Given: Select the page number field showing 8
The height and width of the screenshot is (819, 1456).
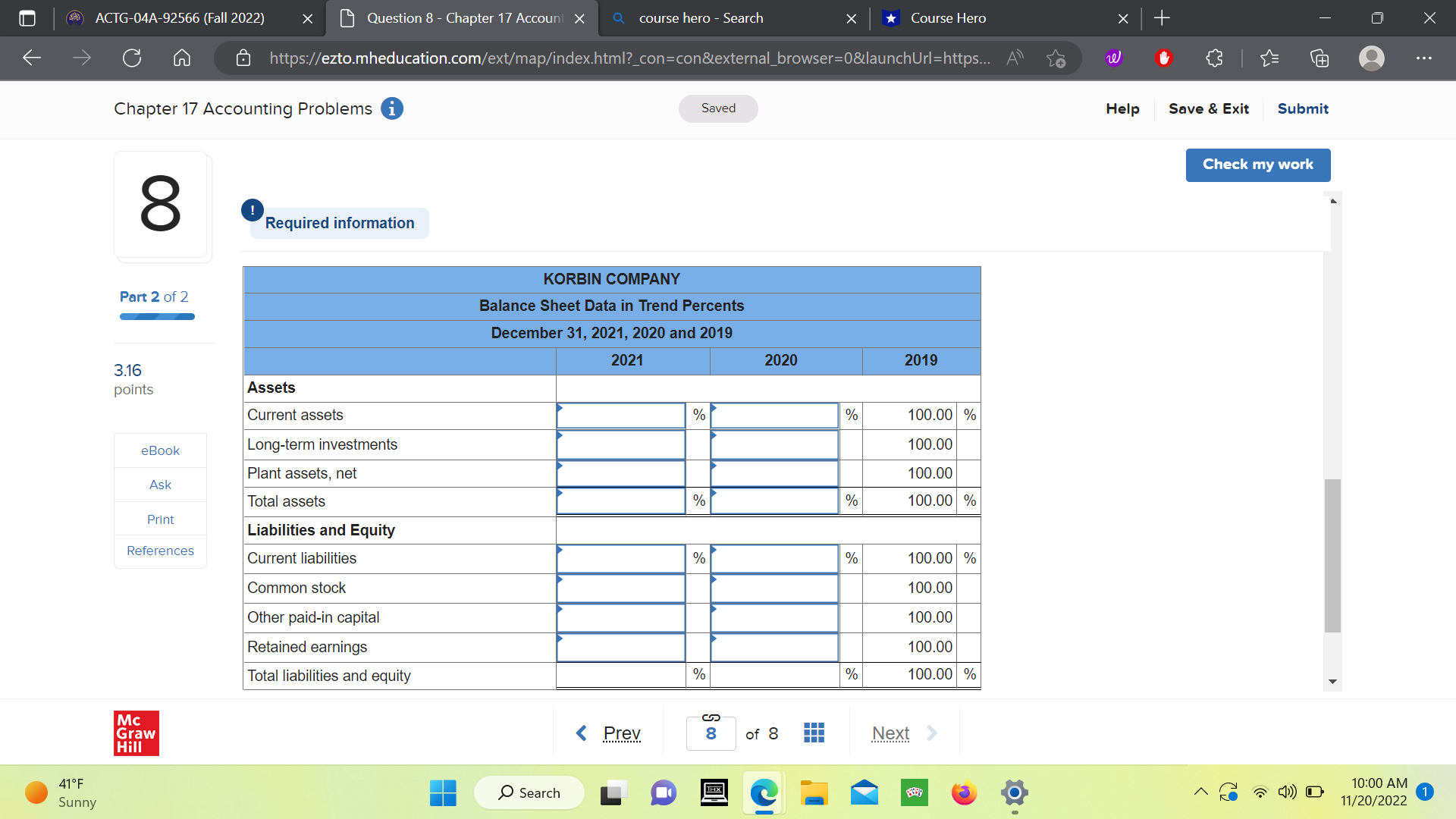Looking at the screenshot, I should click(x=711, y=733).
